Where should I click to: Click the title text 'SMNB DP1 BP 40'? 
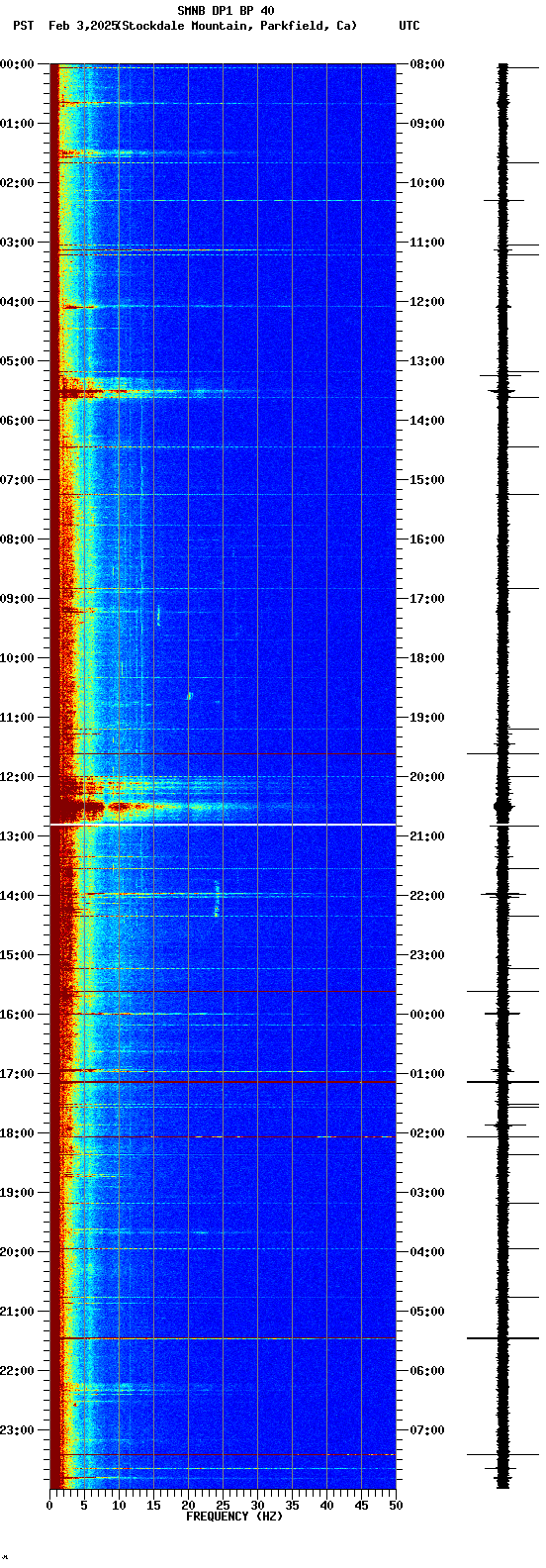(226, 11)
